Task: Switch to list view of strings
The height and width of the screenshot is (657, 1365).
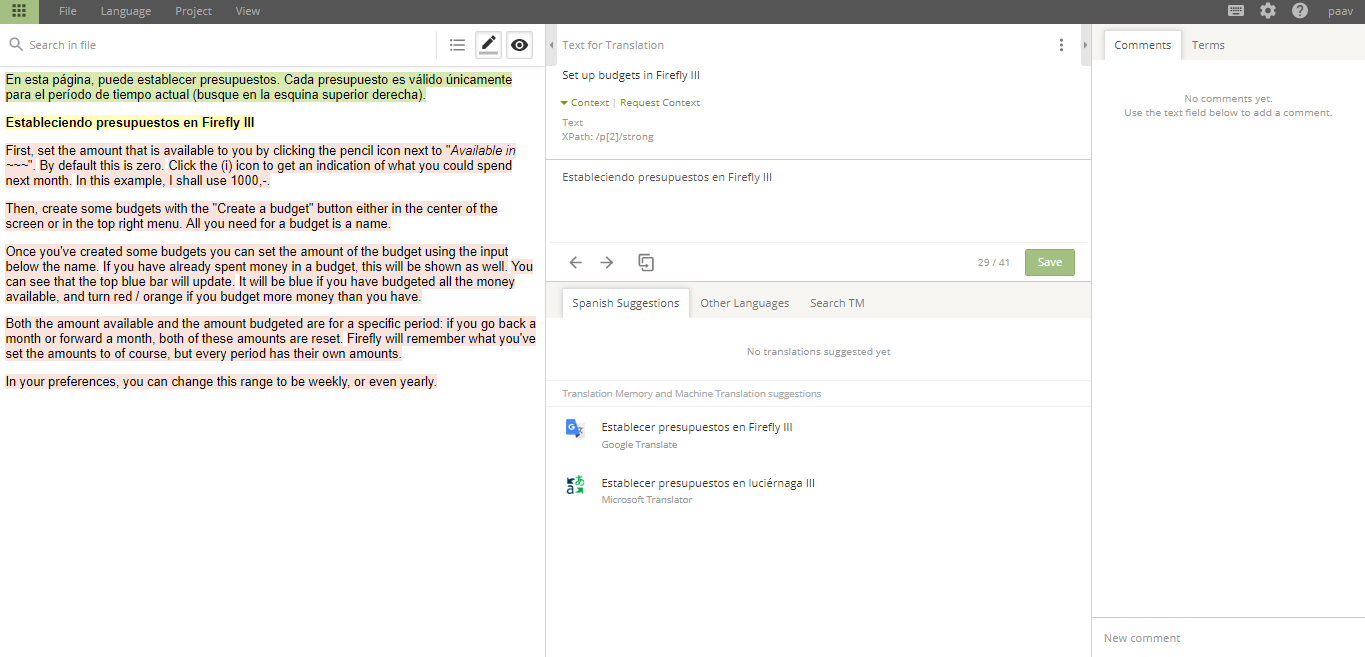Action: pyautogui.click(x=457, y=45)
